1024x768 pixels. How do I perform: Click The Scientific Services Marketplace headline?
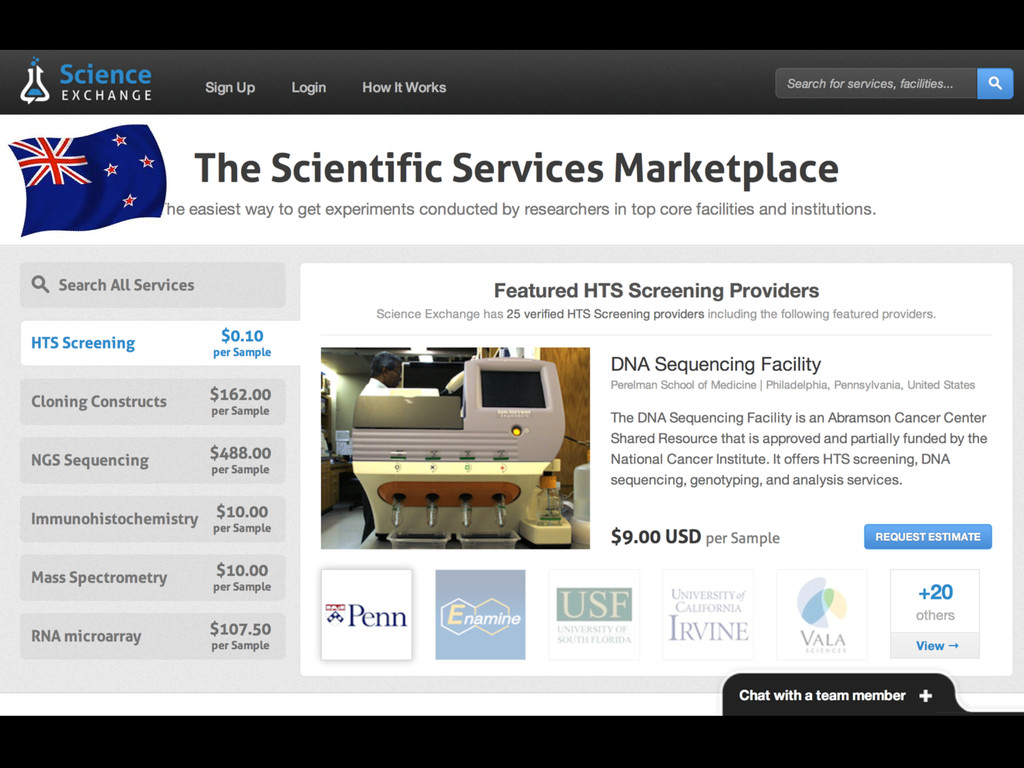[516, 168]
